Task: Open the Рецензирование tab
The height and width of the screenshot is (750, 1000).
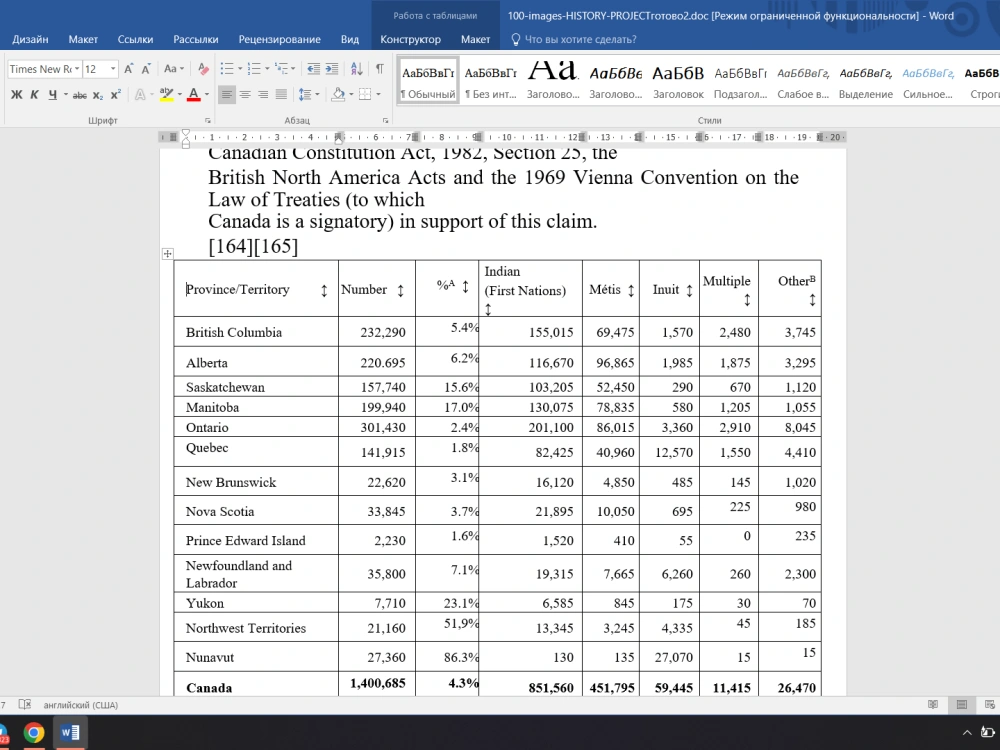Action: (279, 39)
